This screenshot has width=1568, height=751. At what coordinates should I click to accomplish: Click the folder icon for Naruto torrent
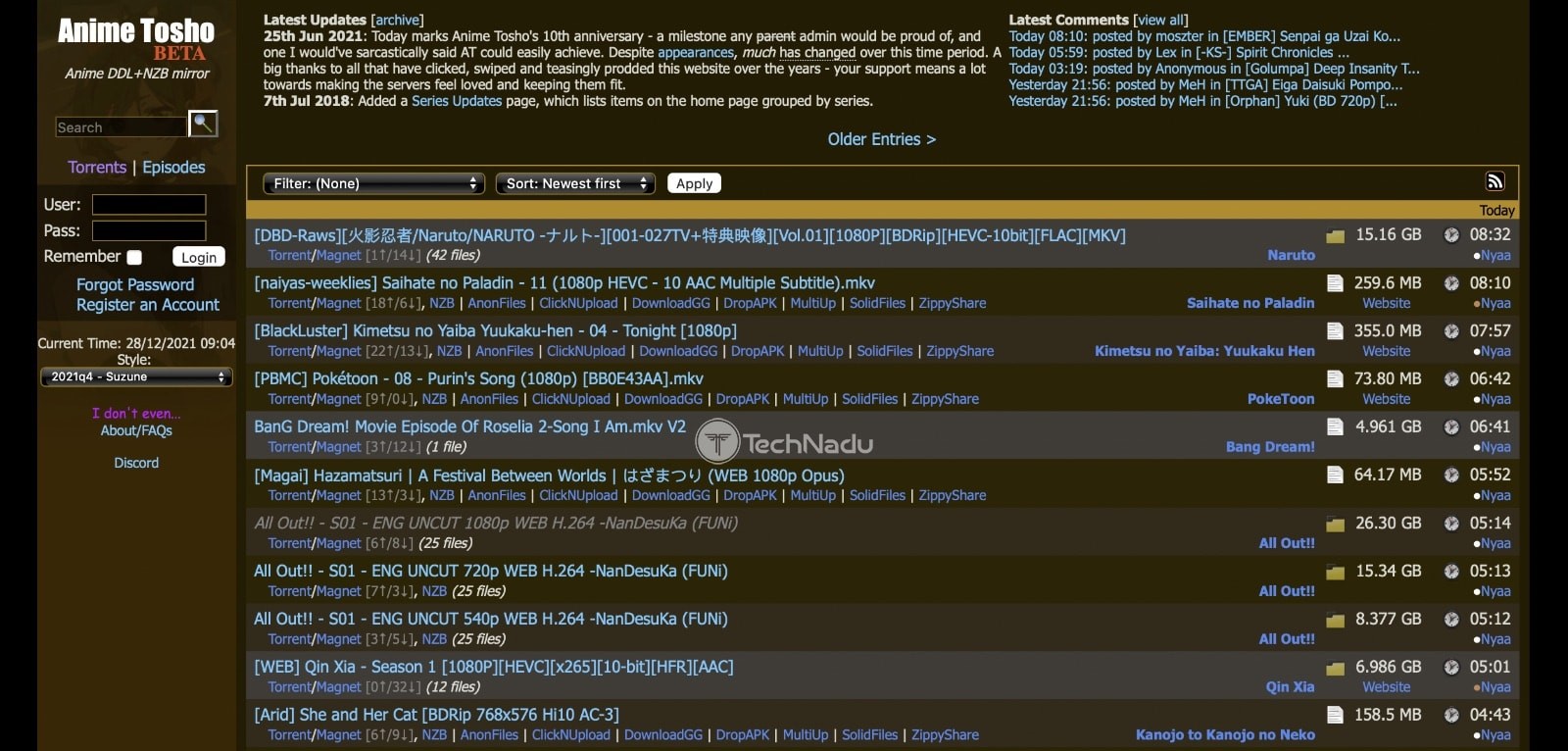point(1334,236)
